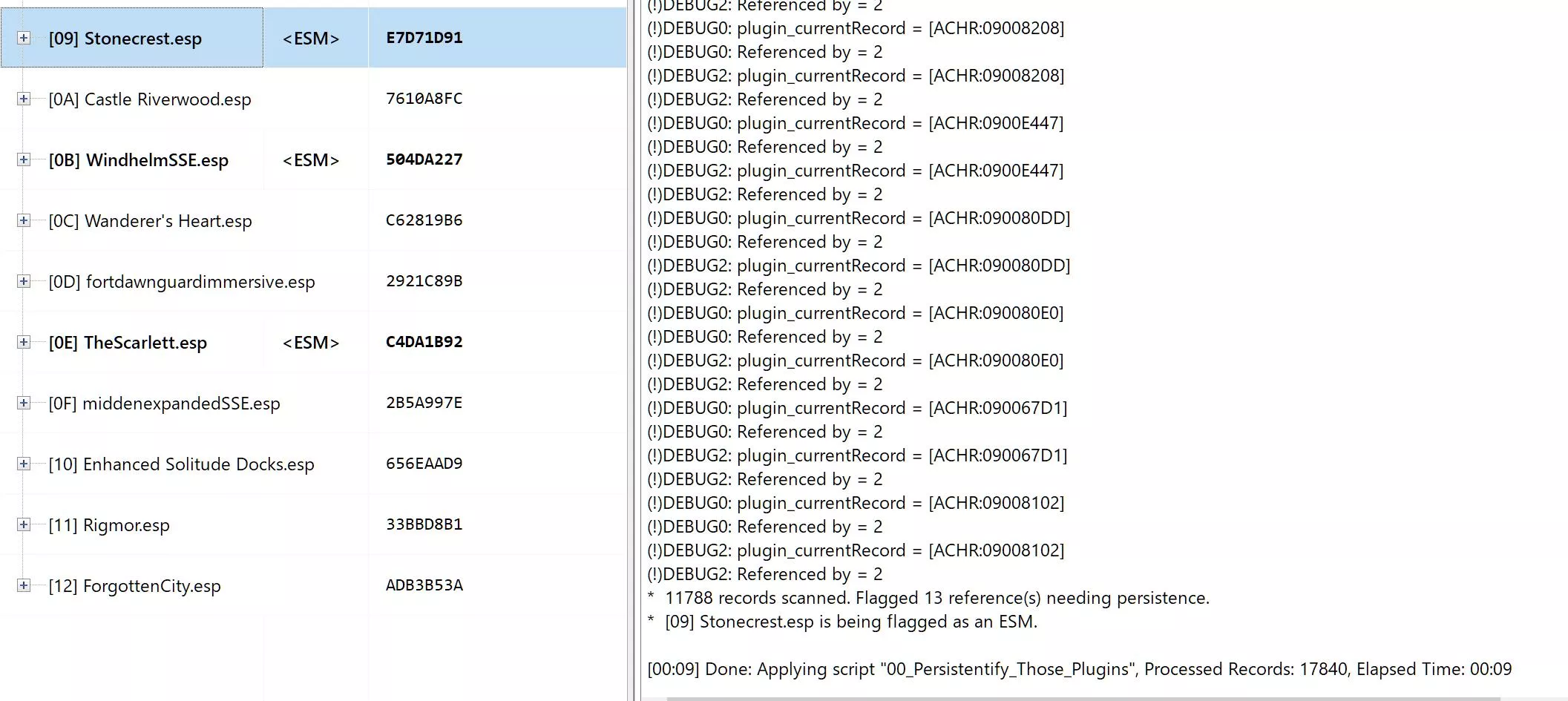The height and width of the screenshot is (701, 1568).
Task: Select the [12] ForgottenCity.esp plugin
Action: 135,586
